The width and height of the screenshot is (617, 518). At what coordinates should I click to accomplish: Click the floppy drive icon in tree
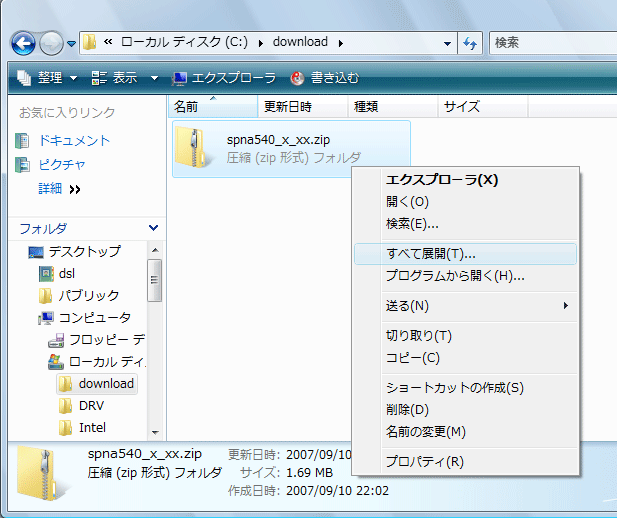[56, 340]
